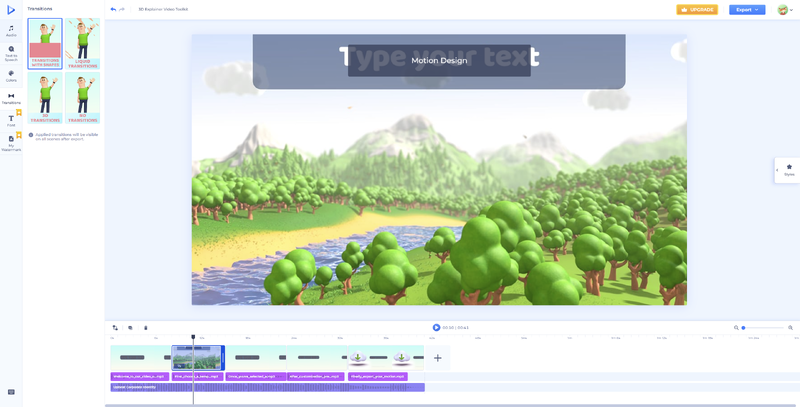Viewport: 800px width, 407px height.
Task: Choose the Transitions with Shapes thumbnail
Action: [x=45, y=43]
